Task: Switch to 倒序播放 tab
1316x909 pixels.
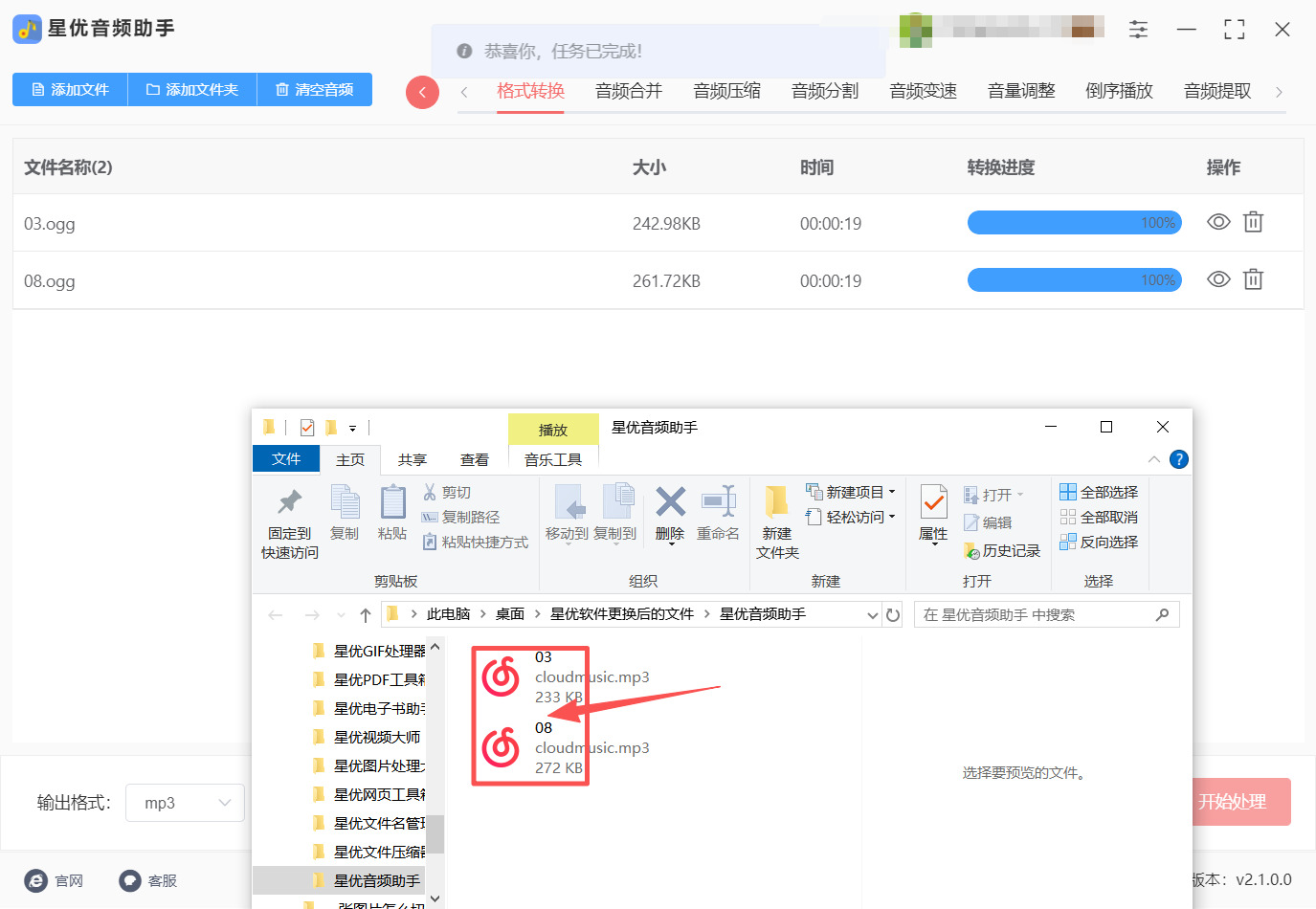Action: (x=1119, y=91)
